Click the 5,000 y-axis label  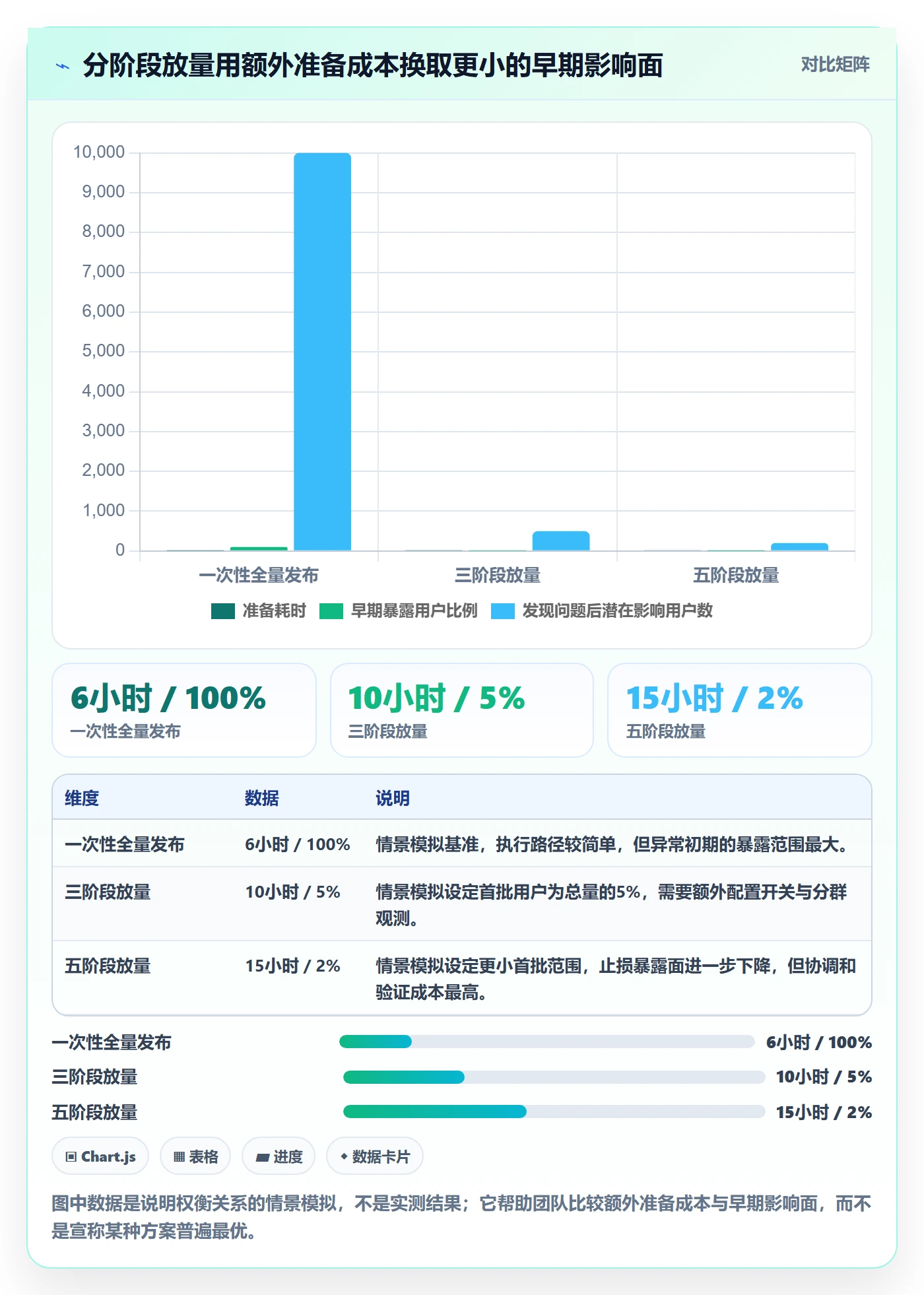click(104, 351)
